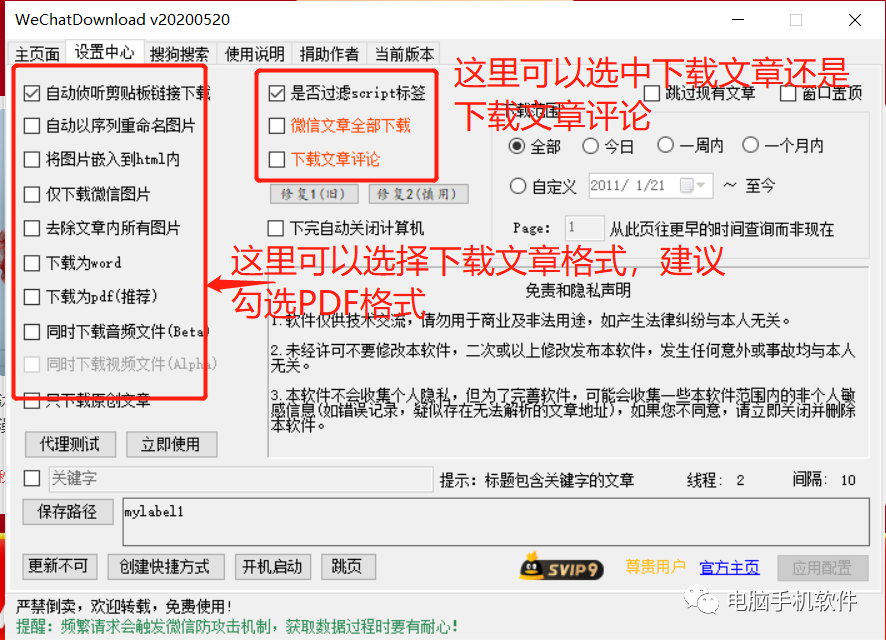
Task: Check 微信文章全部下载 option
Action: 277,126
